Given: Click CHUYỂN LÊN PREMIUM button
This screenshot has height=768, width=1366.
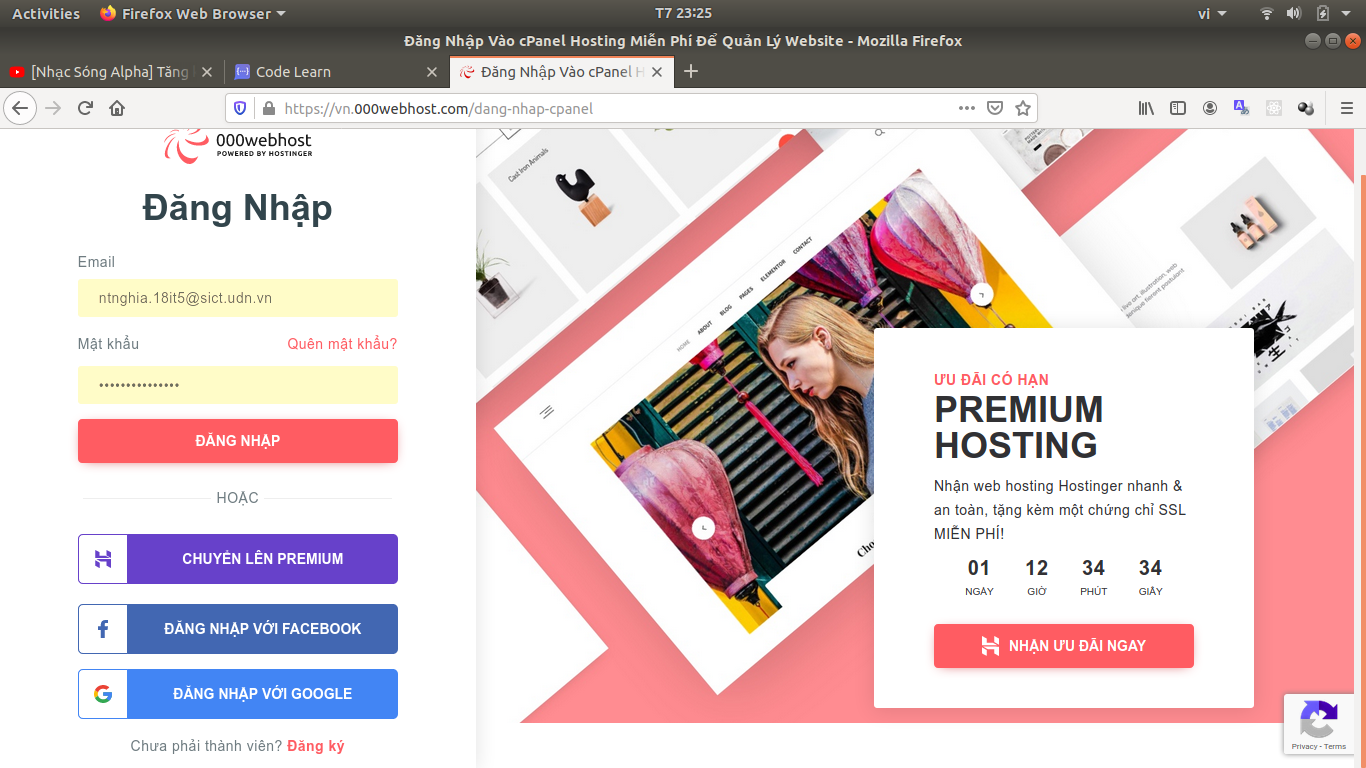Looking at the screenshot, I should (x=238, y=559).
